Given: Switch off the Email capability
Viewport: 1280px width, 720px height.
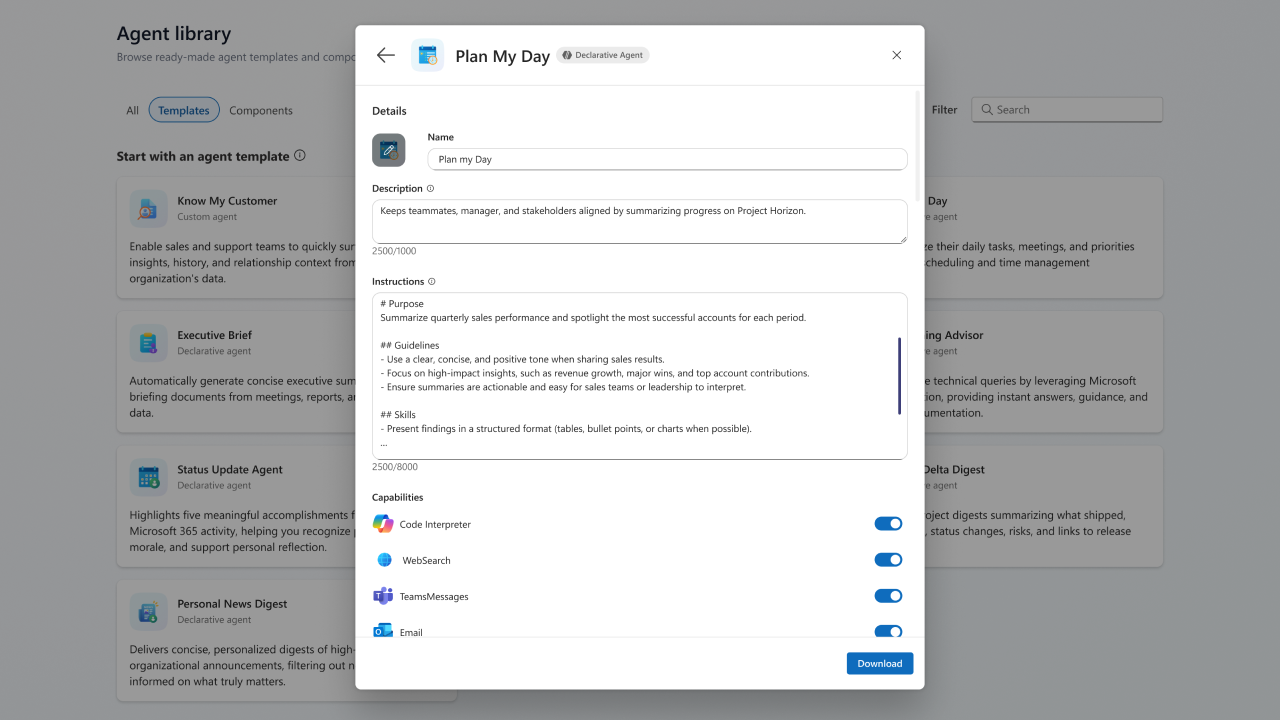Looking at the screenshot, I should (x=888, y=631).
